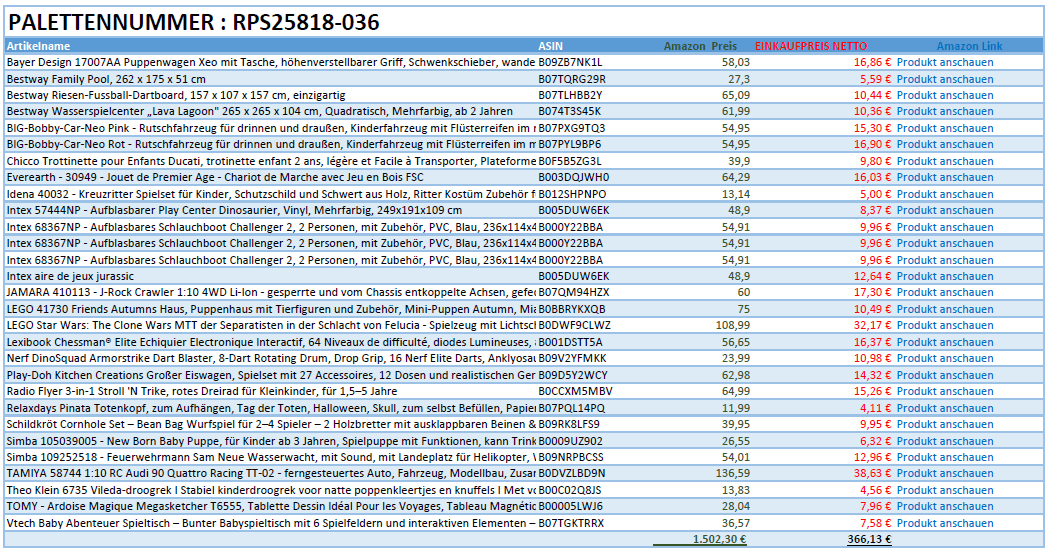Select the PALETTENNUMMER RPS25818-036 title cell

coord(194,23)
